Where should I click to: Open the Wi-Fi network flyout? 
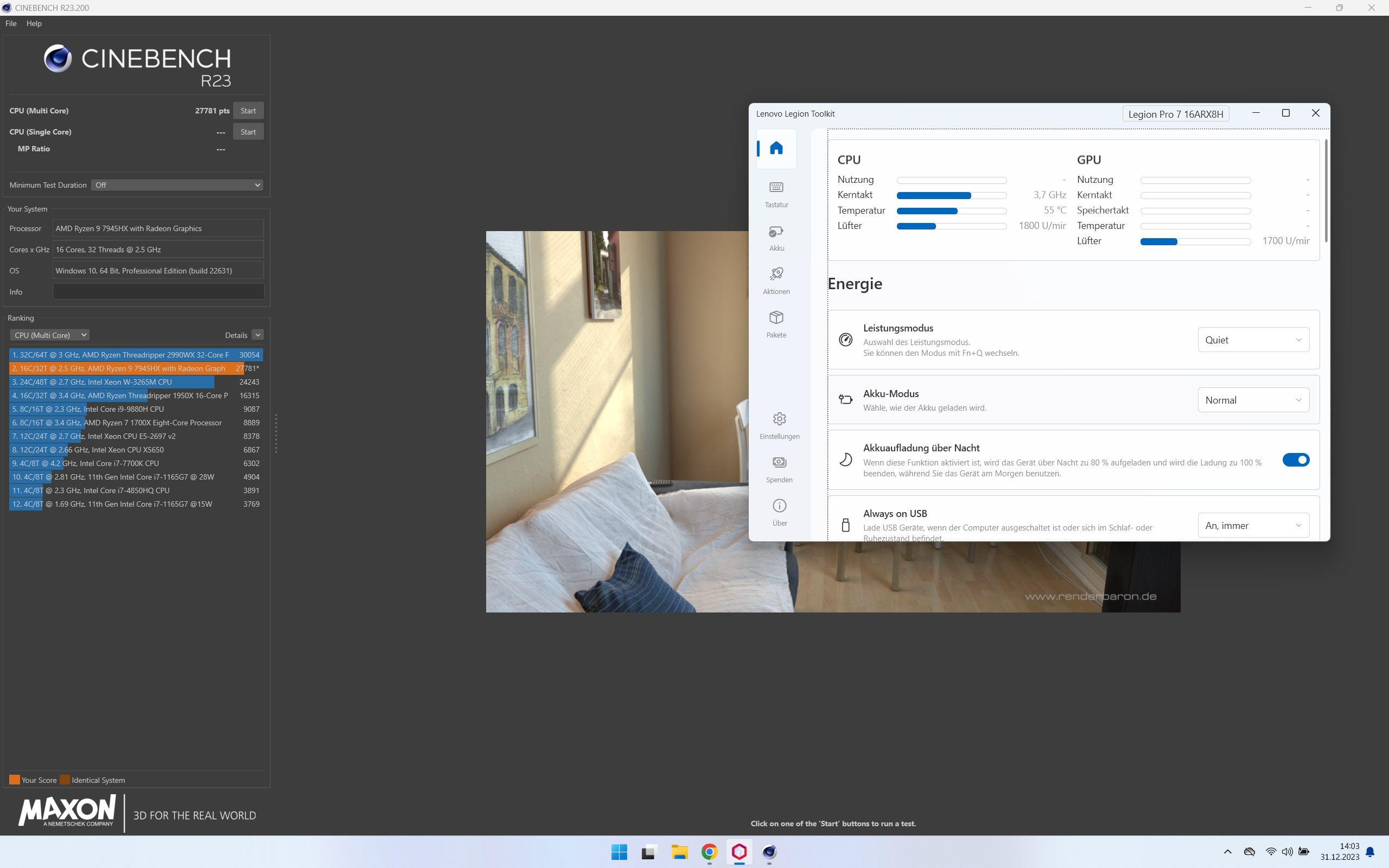(x=1270, y=852)
